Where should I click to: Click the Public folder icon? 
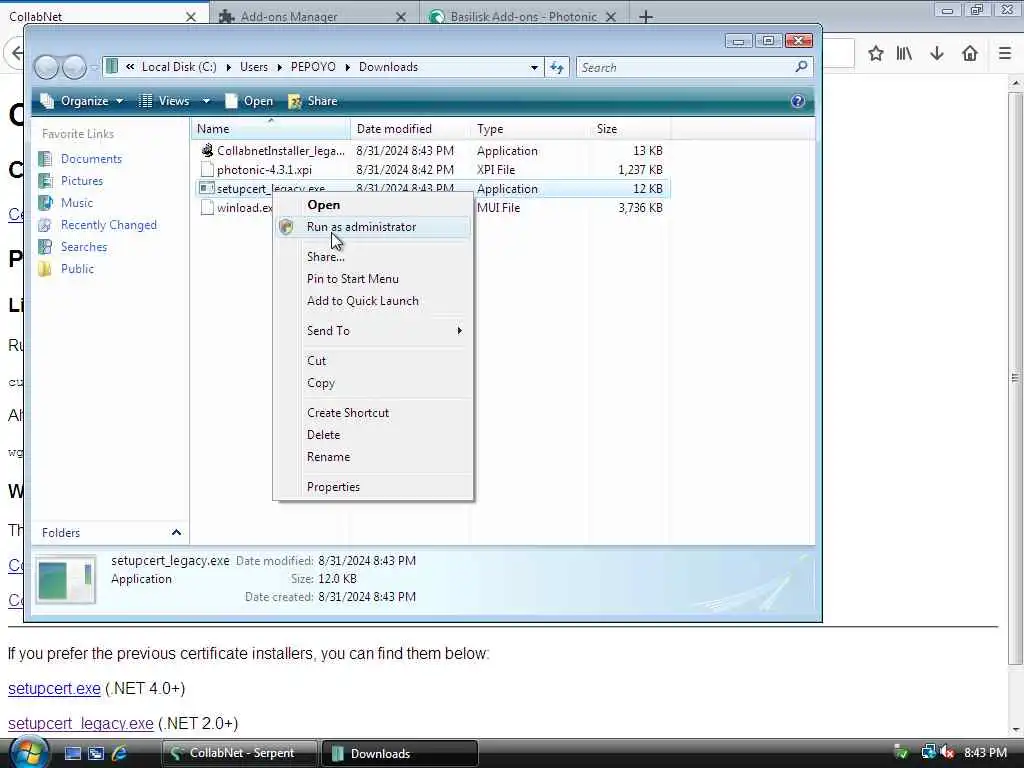click(x=45, y=269)
